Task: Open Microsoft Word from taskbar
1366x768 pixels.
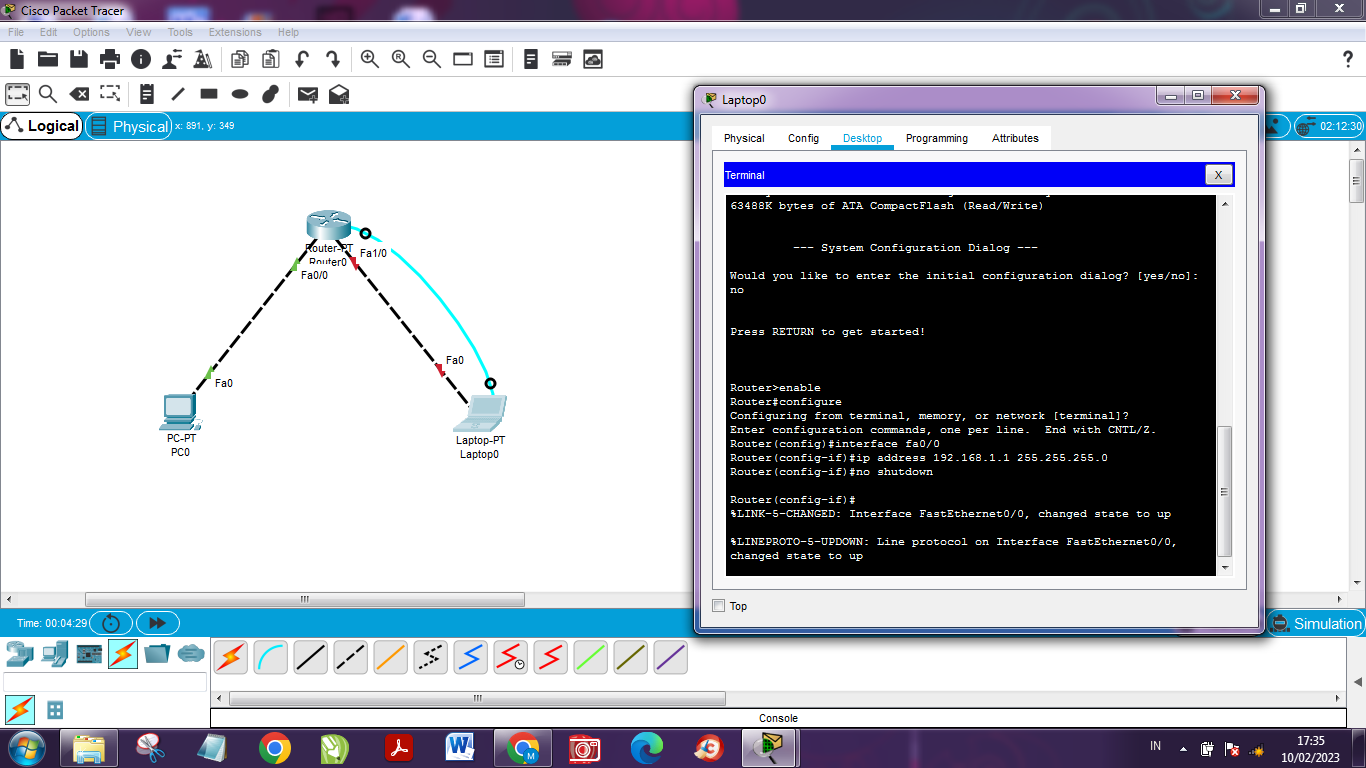Action: point(461,747)
